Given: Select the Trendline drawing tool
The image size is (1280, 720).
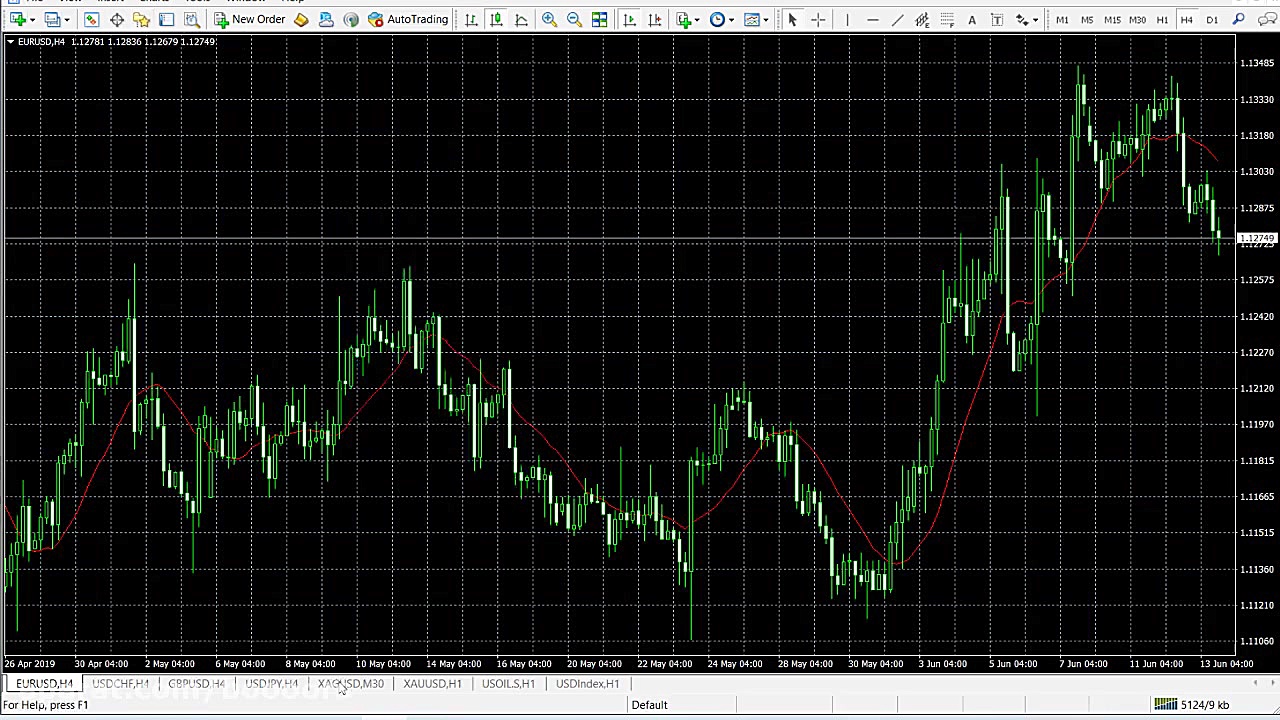Looking at the screenshot, I should (897, 19).
